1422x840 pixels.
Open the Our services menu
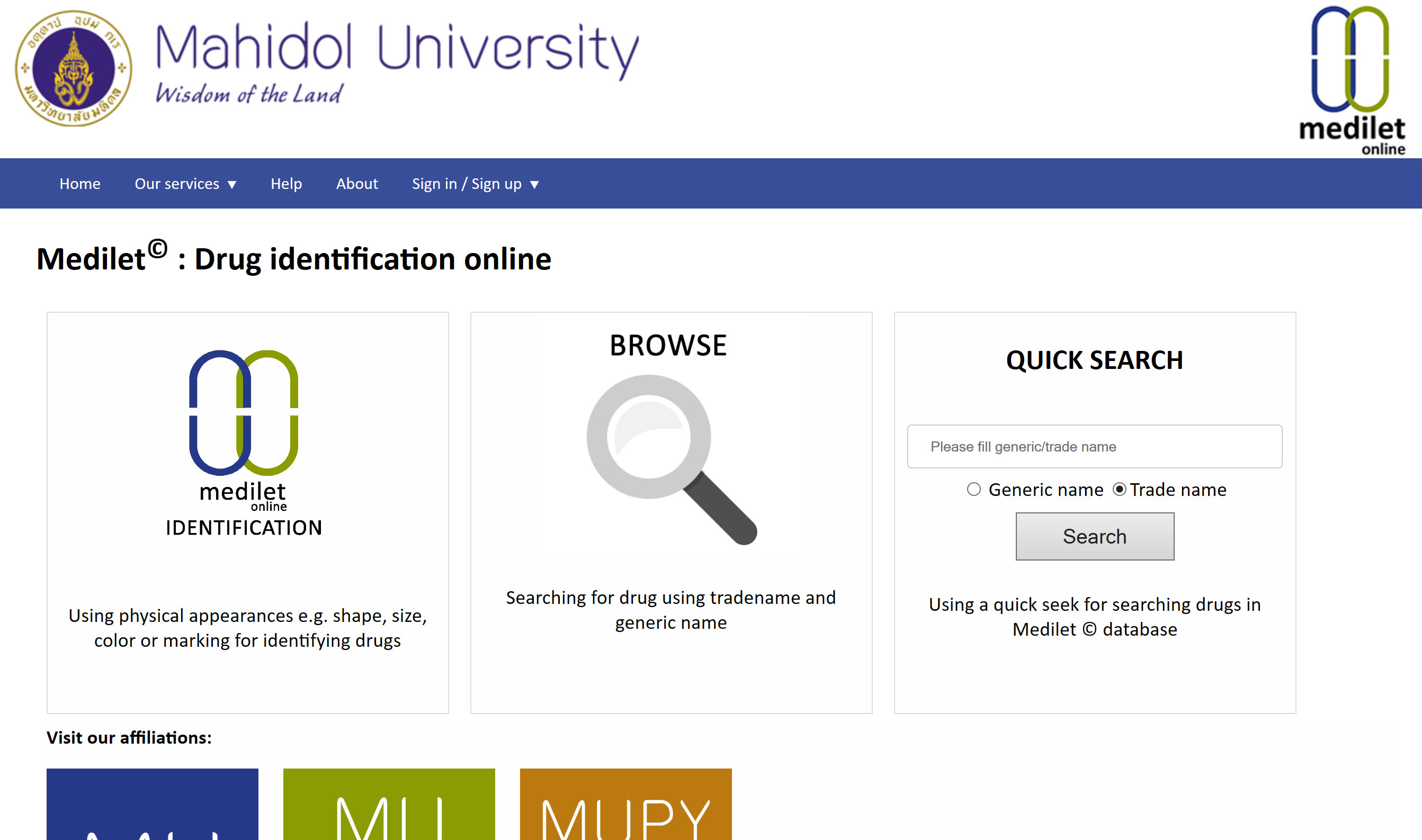(x=177, y=184)
